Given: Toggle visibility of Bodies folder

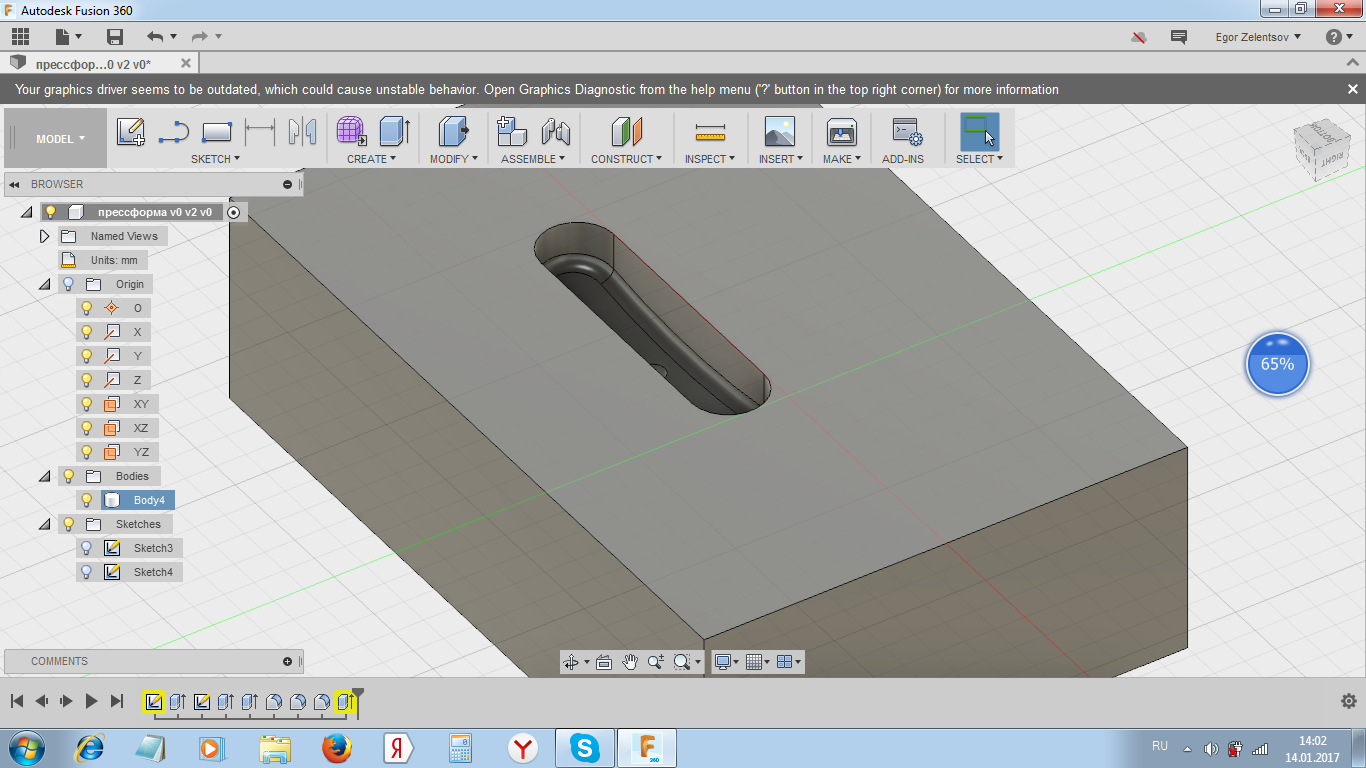Looking at the screenshot, I should pyautogui.click(x=68, y=476).
